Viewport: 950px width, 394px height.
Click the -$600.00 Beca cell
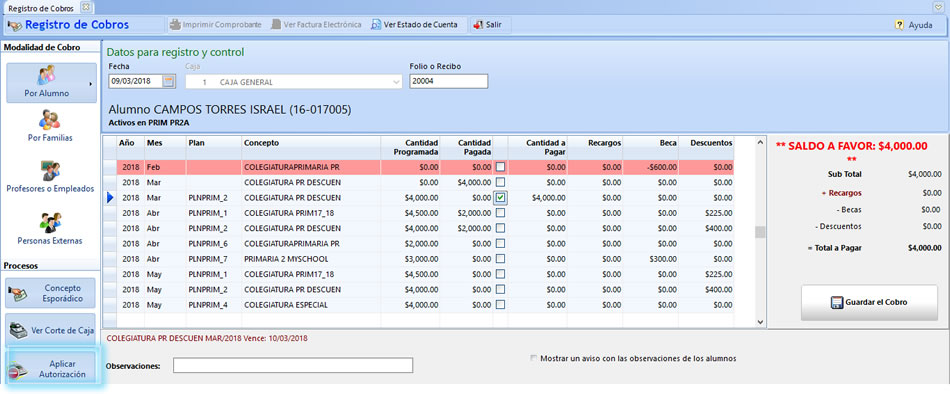pos(651,167)
